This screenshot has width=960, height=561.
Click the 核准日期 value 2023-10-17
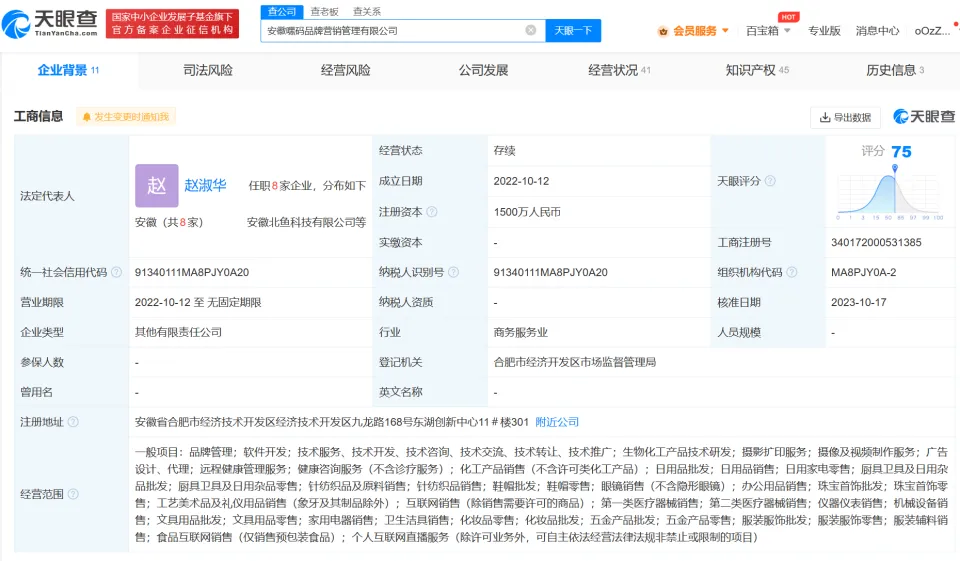coord(858,302)
